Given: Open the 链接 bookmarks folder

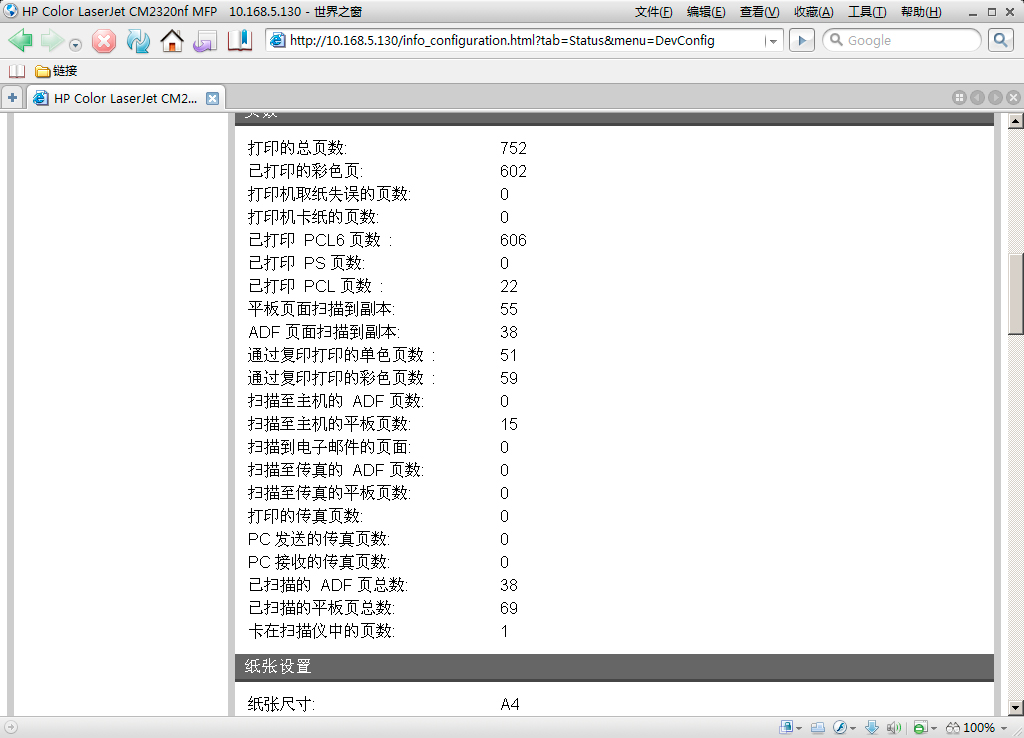Looking at the screenshot, I should click(56, 71).
